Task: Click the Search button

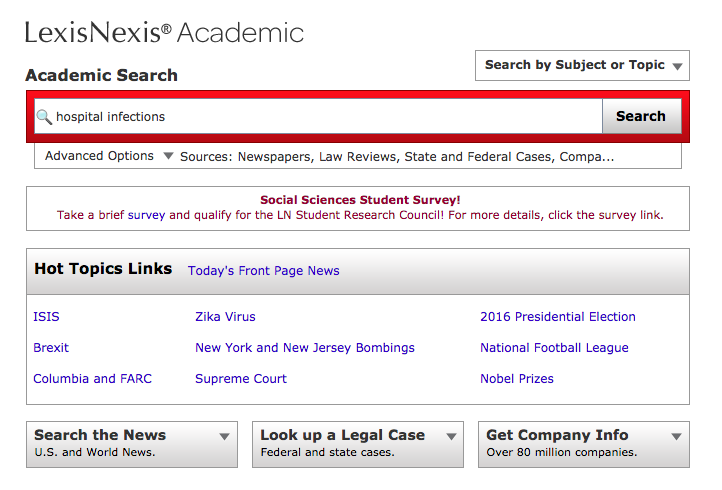Action: (x=641, y=116)
